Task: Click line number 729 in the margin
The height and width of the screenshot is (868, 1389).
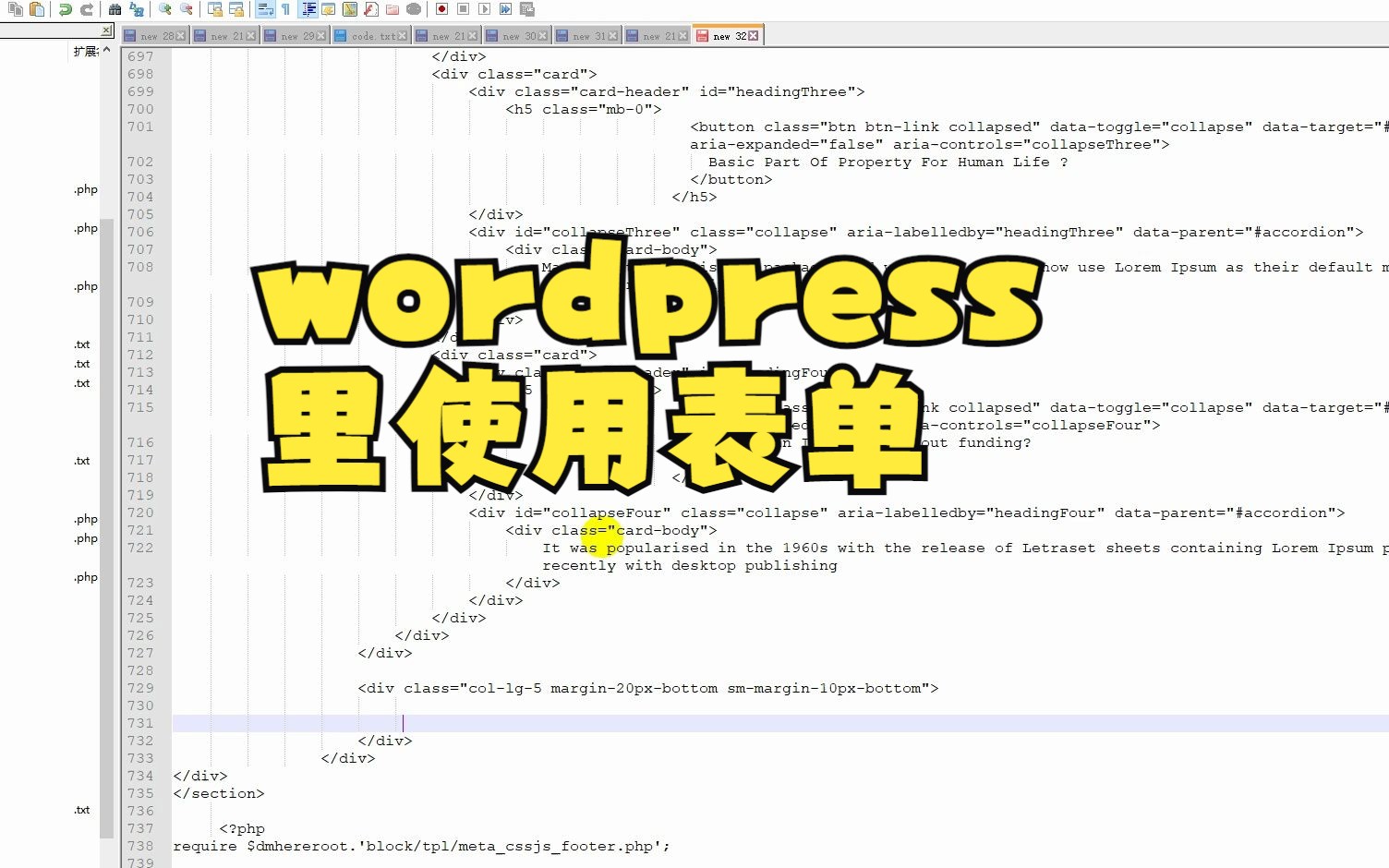Action: click(x=140, y=688)
